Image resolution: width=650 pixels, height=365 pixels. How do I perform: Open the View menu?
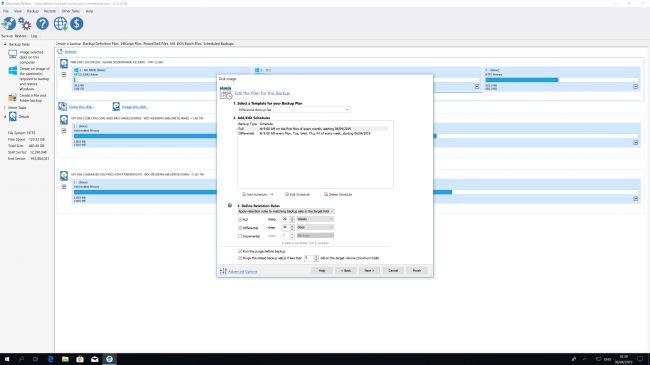18,11
